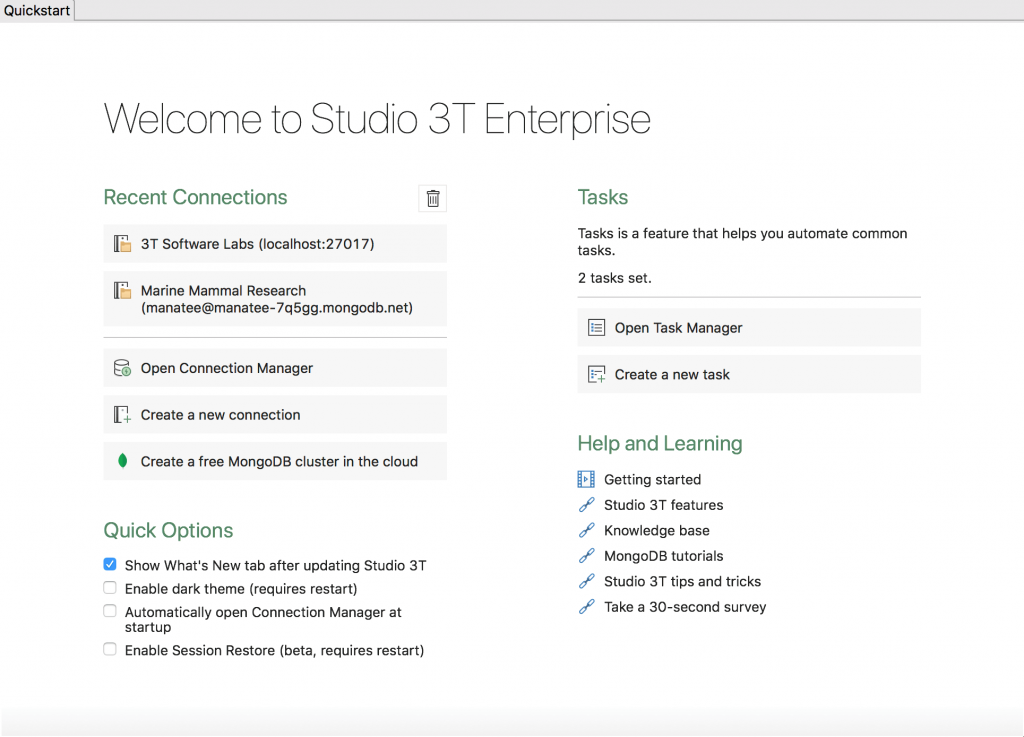1024x737 pixels.
Task: Click the Tasks heading
Action: tap(603, 197)
